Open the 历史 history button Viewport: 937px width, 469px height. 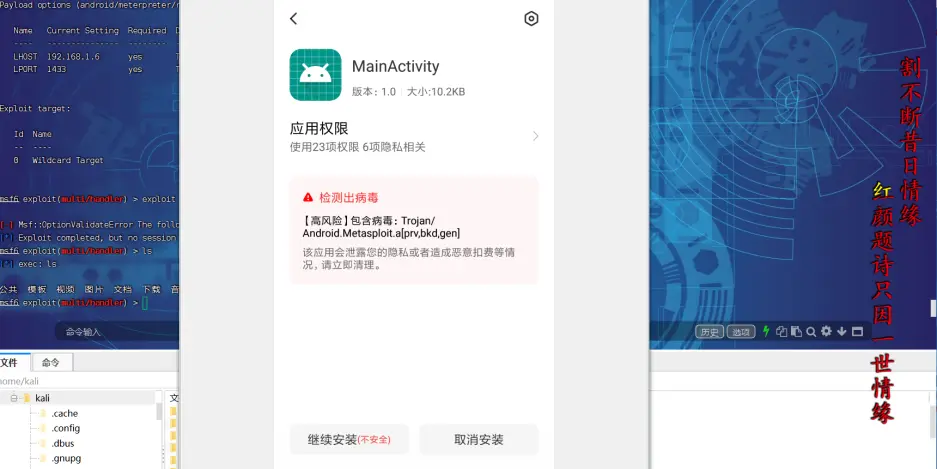[709, 332]
